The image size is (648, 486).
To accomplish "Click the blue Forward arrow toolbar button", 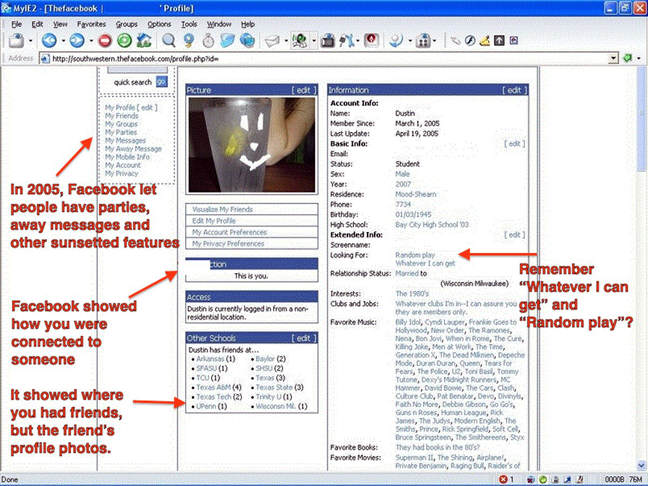I will 78,40.
